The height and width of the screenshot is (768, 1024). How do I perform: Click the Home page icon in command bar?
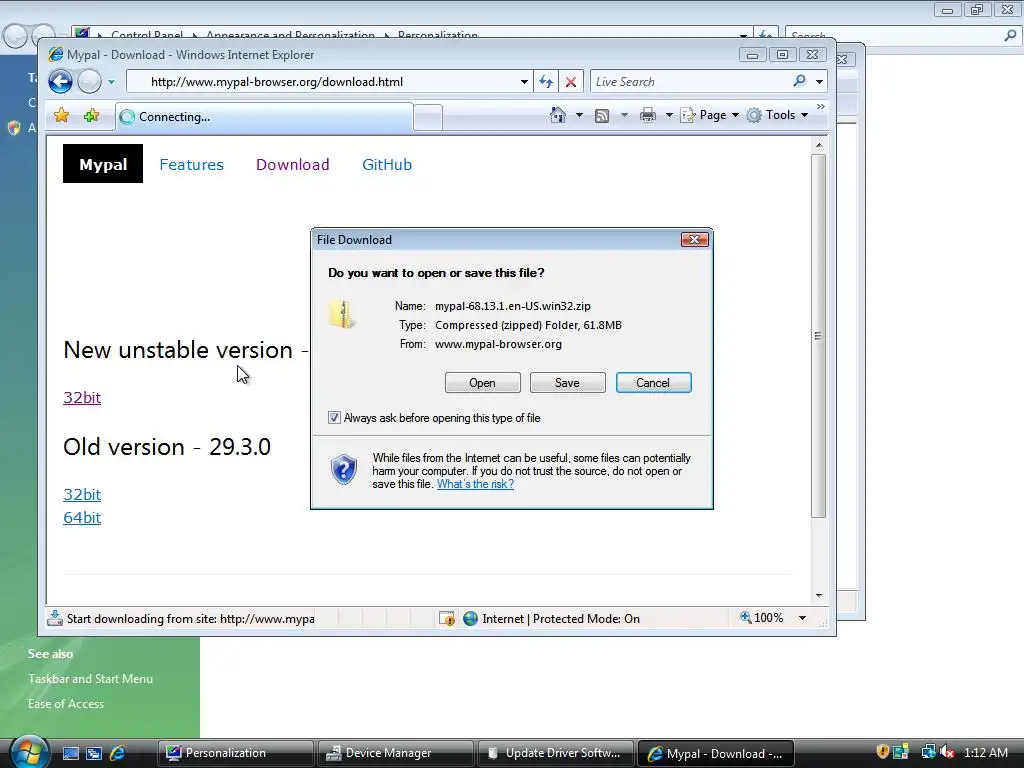[557, 115]
